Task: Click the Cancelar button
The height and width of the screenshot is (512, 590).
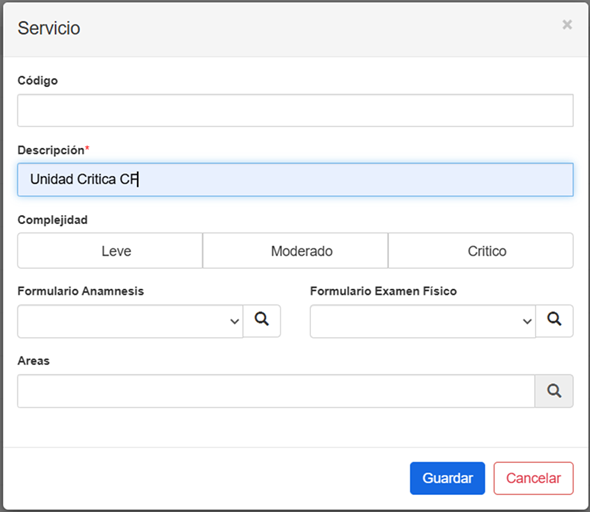Action: coord(534,478)
